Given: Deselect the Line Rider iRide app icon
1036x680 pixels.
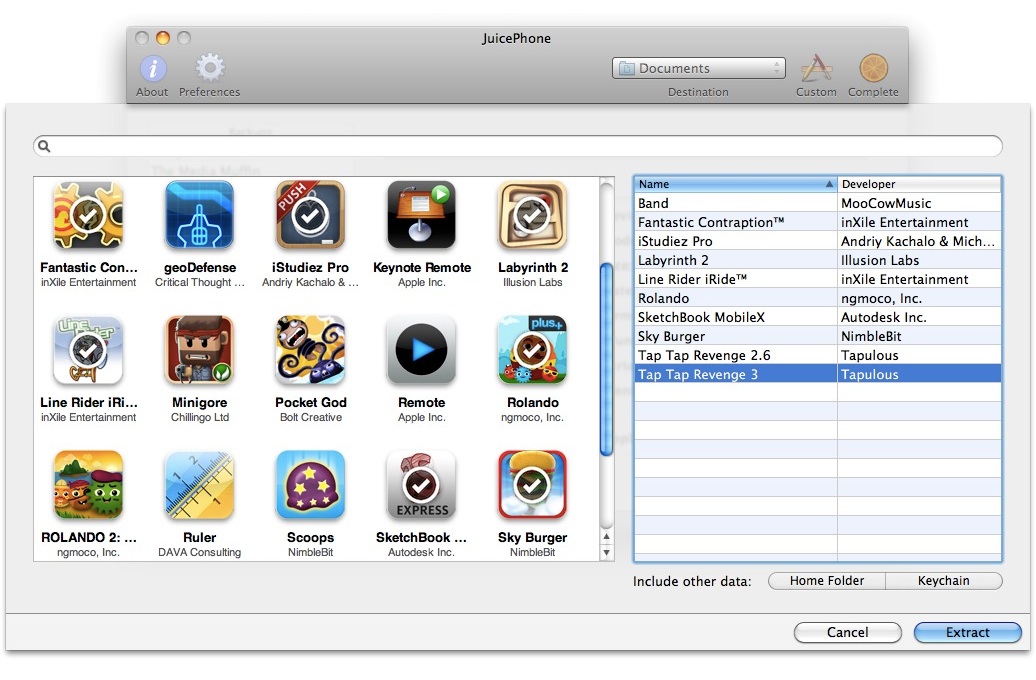Looking at the screenshot, I should tap(88, 350).
